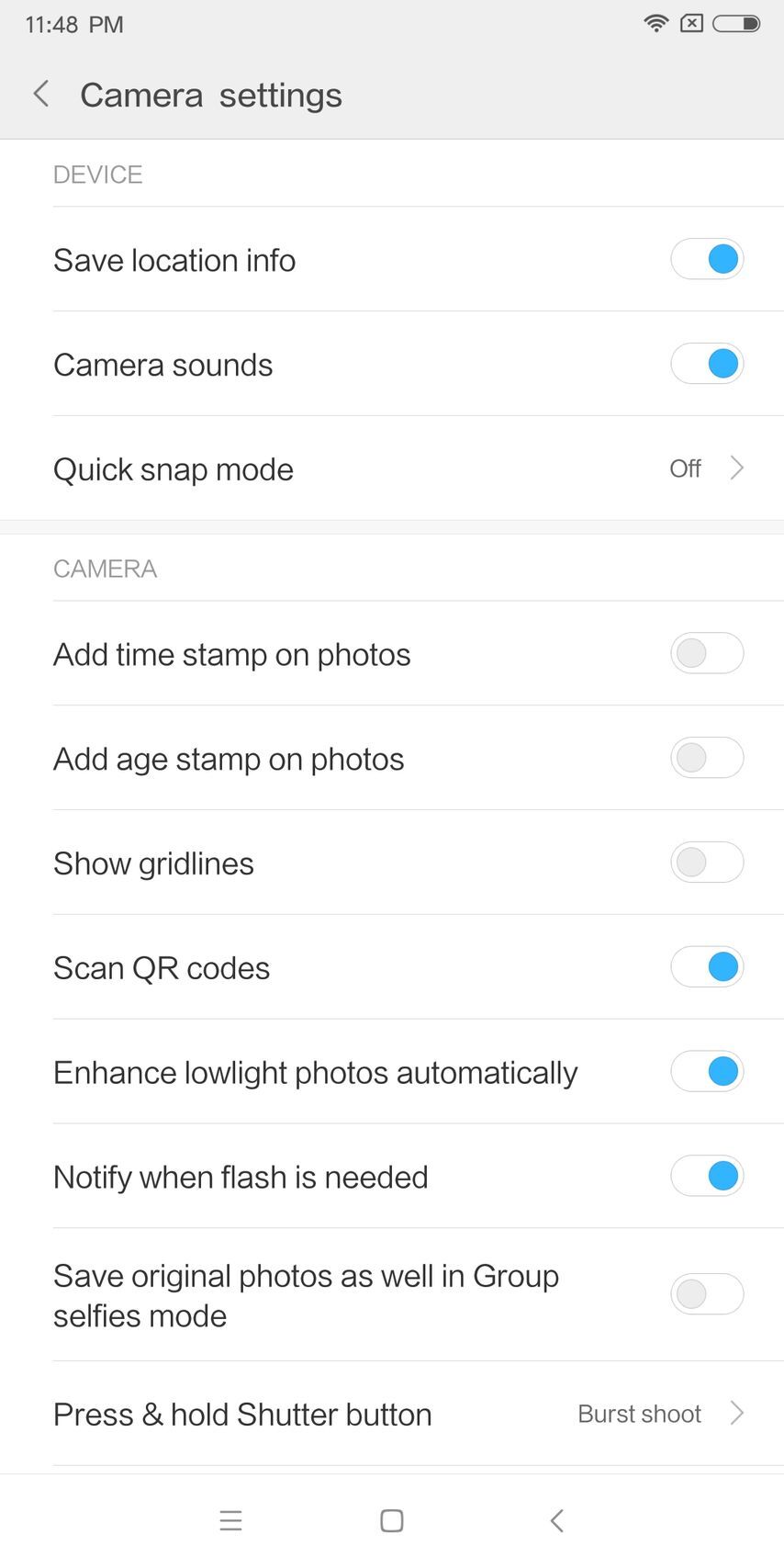This screenshot has width=784, height=1568.
Task: Tap the Wi-Fi status icon
Action: click(655, 24)
